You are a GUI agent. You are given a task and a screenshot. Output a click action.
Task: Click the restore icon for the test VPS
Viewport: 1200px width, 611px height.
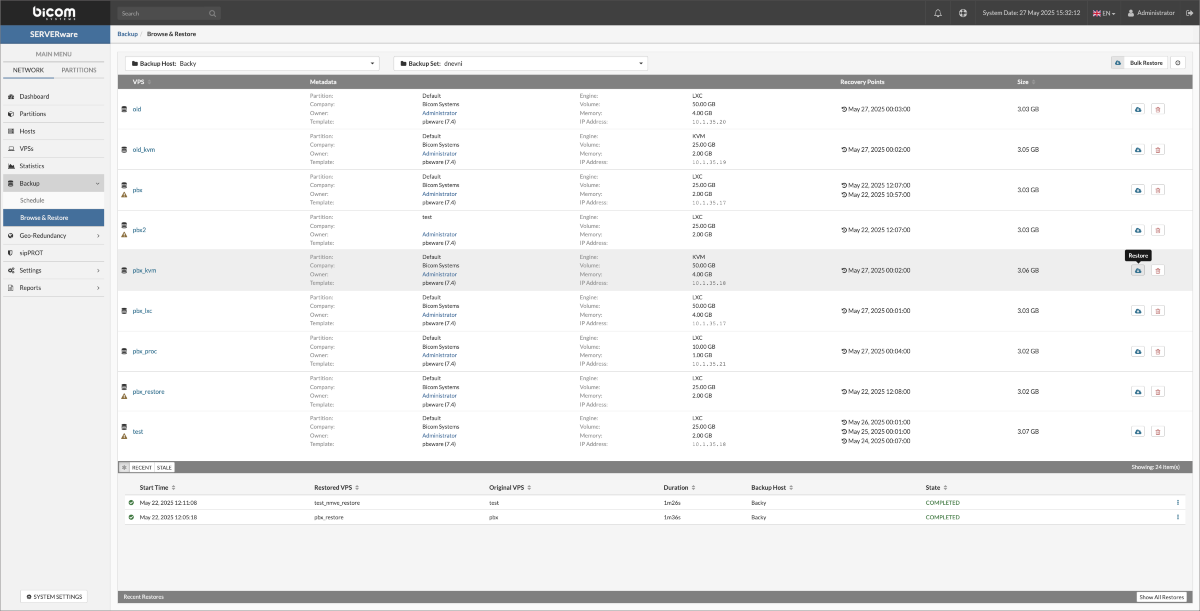click(x=1138, y=432)
